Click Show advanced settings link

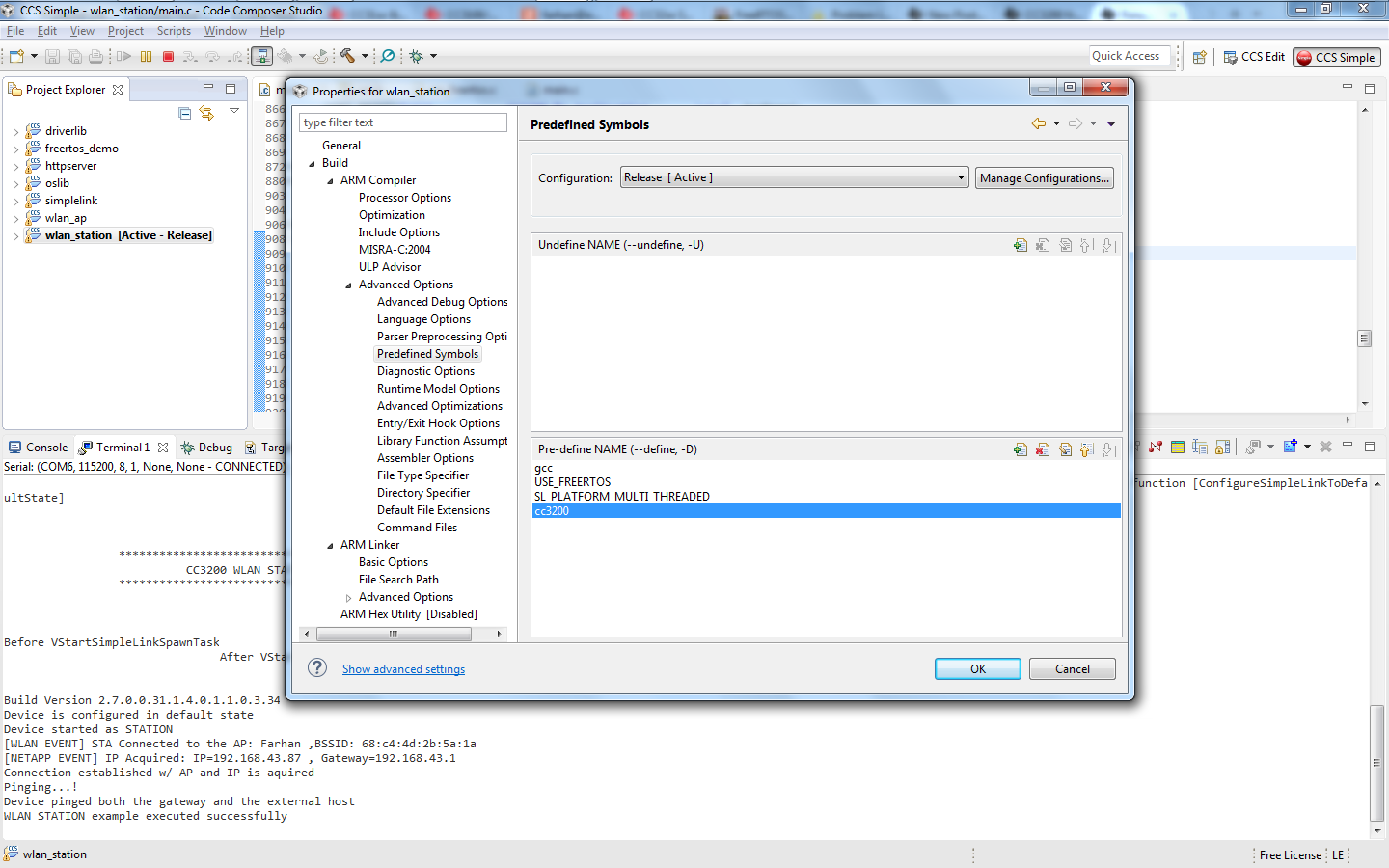pos(403,669)
